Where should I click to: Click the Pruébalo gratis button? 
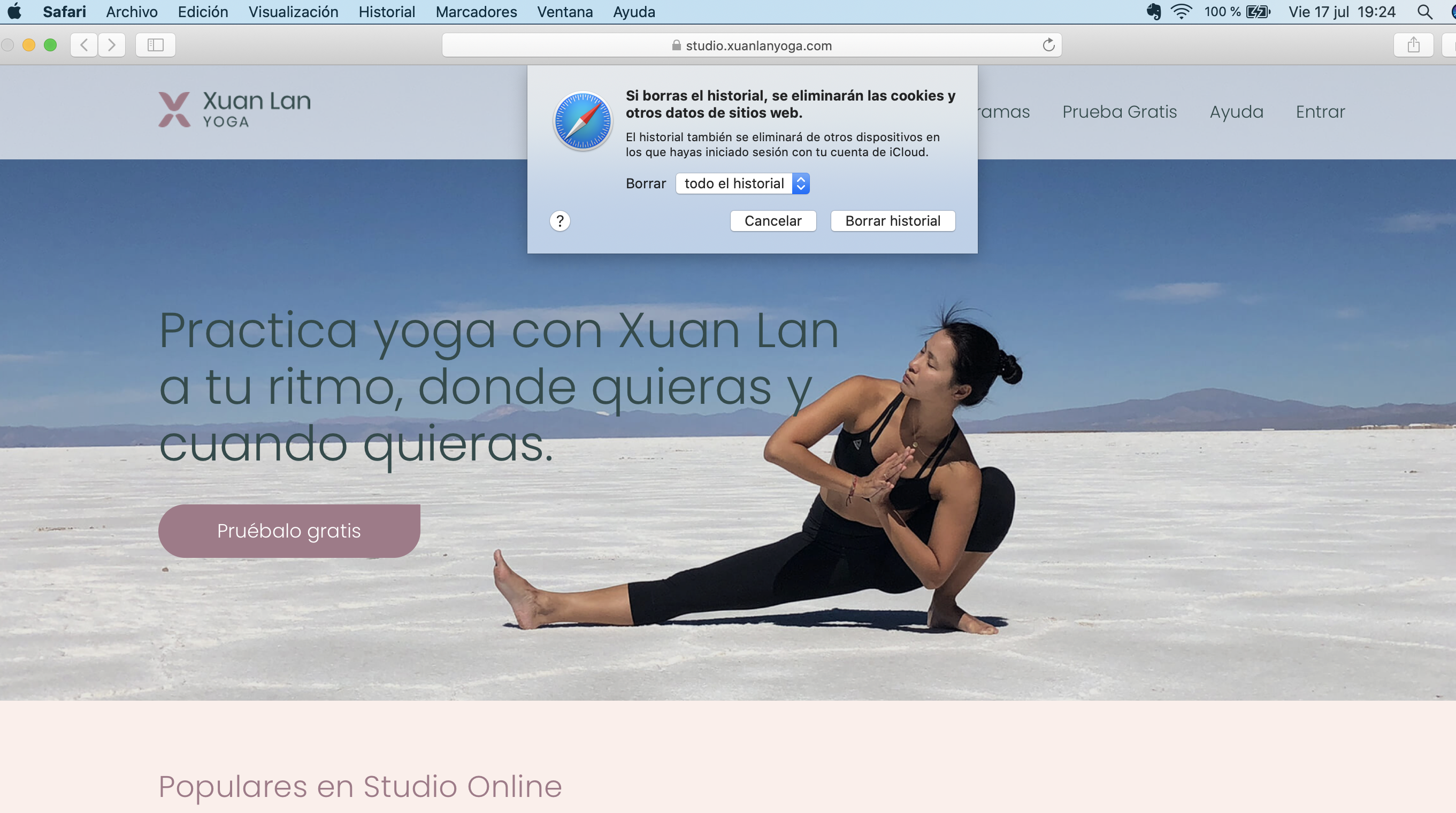289,531
